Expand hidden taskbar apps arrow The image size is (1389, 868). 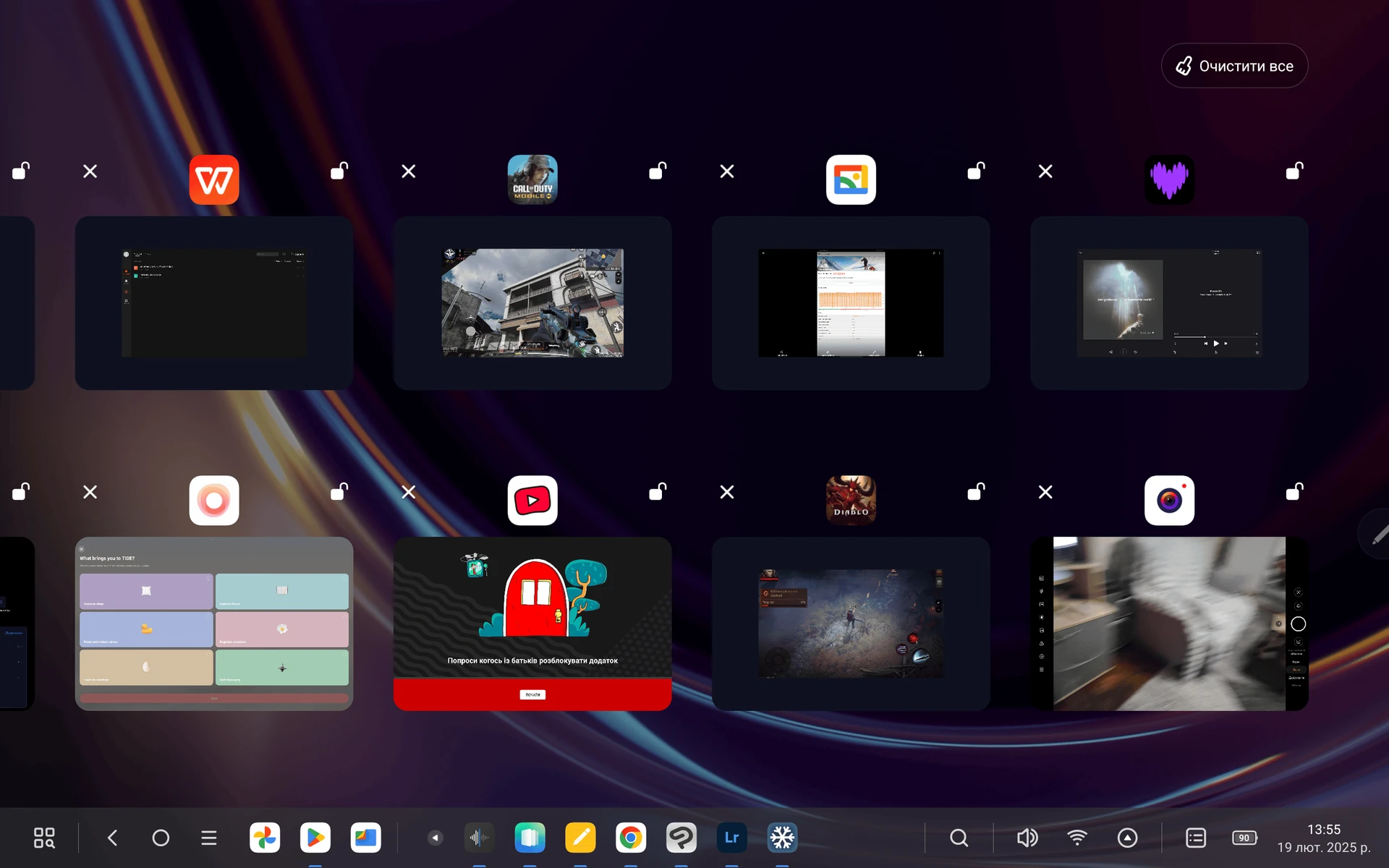[x=435, y=838]
